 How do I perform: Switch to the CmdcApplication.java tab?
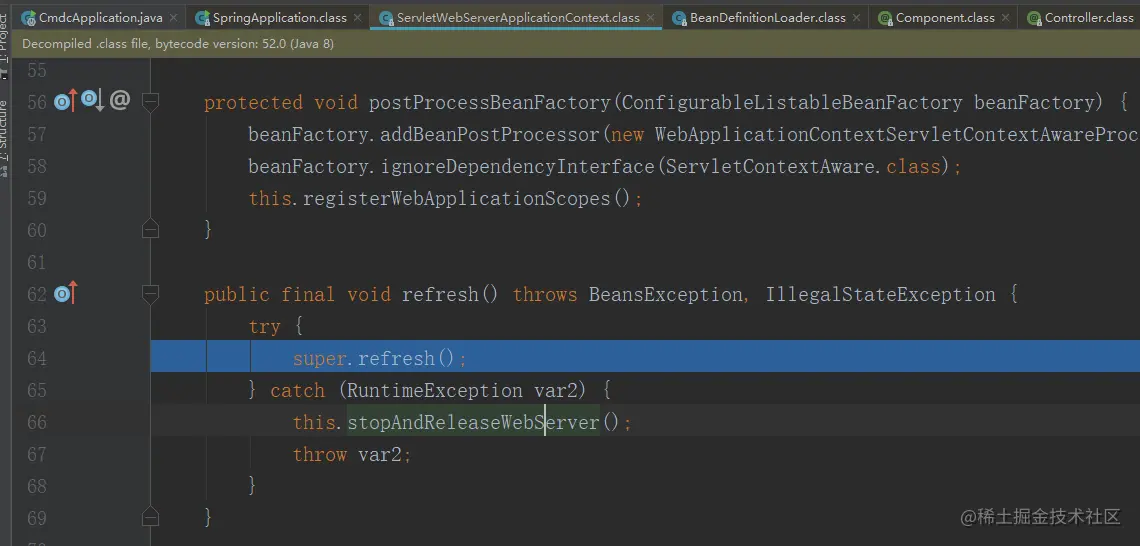point(100,17)
